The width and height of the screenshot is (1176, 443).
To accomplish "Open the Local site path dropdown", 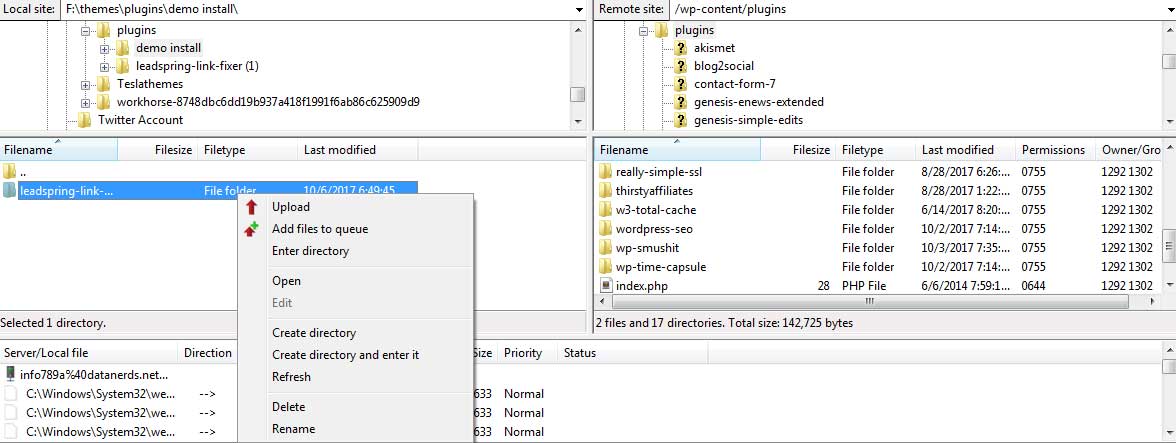I will tap(580, 10).
